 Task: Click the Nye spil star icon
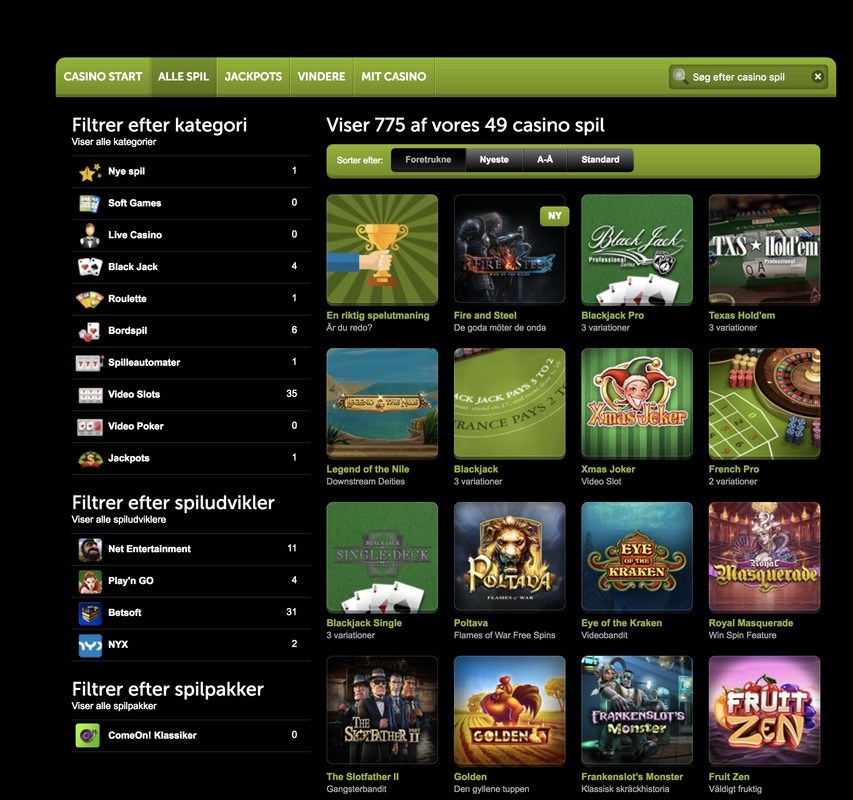(90, 172)
